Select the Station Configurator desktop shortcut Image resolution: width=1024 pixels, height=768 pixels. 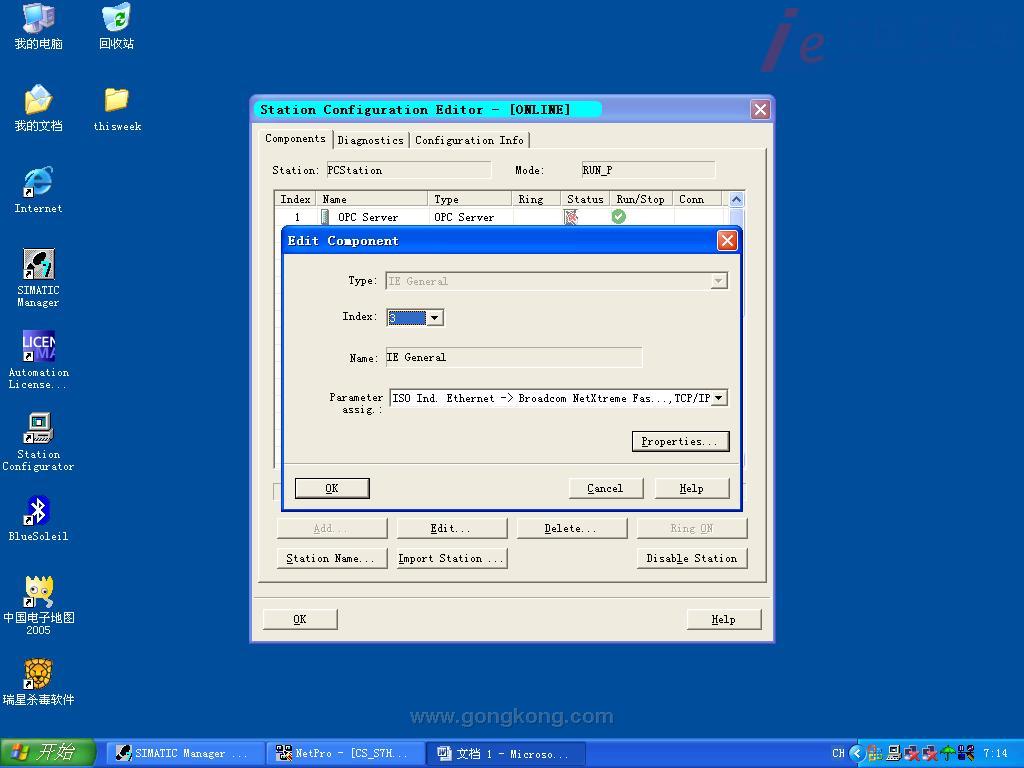tap(39, 442)
